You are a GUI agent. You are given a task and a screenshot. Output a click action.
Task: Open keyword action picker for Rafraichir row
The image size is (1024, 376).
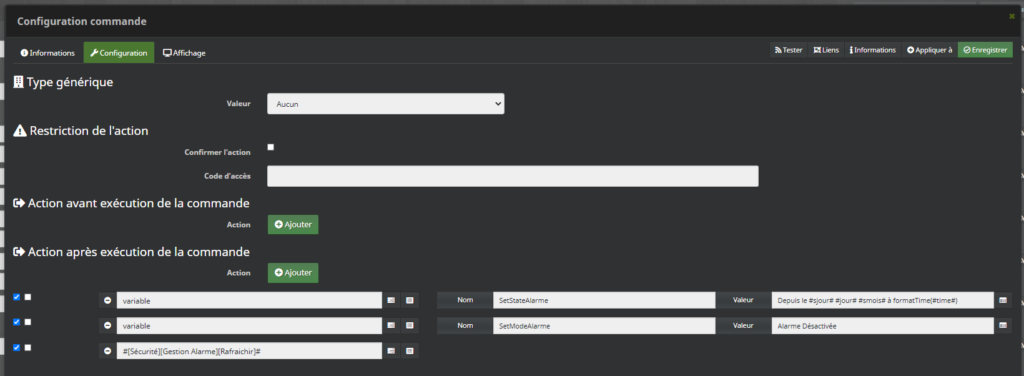tap(391, 351)
